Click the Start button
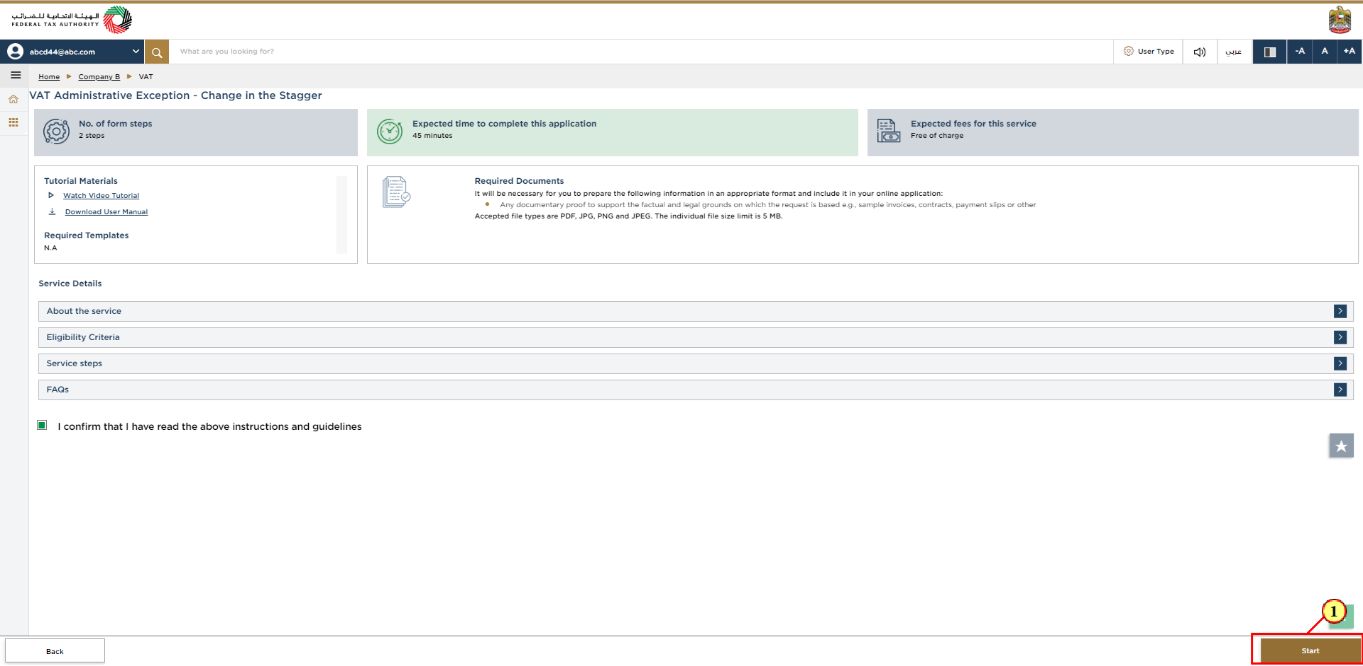Image resolution: width=1363 pixels, height=666 pixels. point(1310,651)
